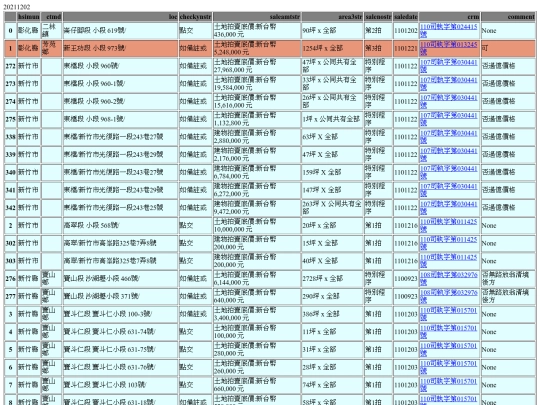Visit the crm link in row 6
The width and height of the screenshot is (540, 405).
coord(449,367)
